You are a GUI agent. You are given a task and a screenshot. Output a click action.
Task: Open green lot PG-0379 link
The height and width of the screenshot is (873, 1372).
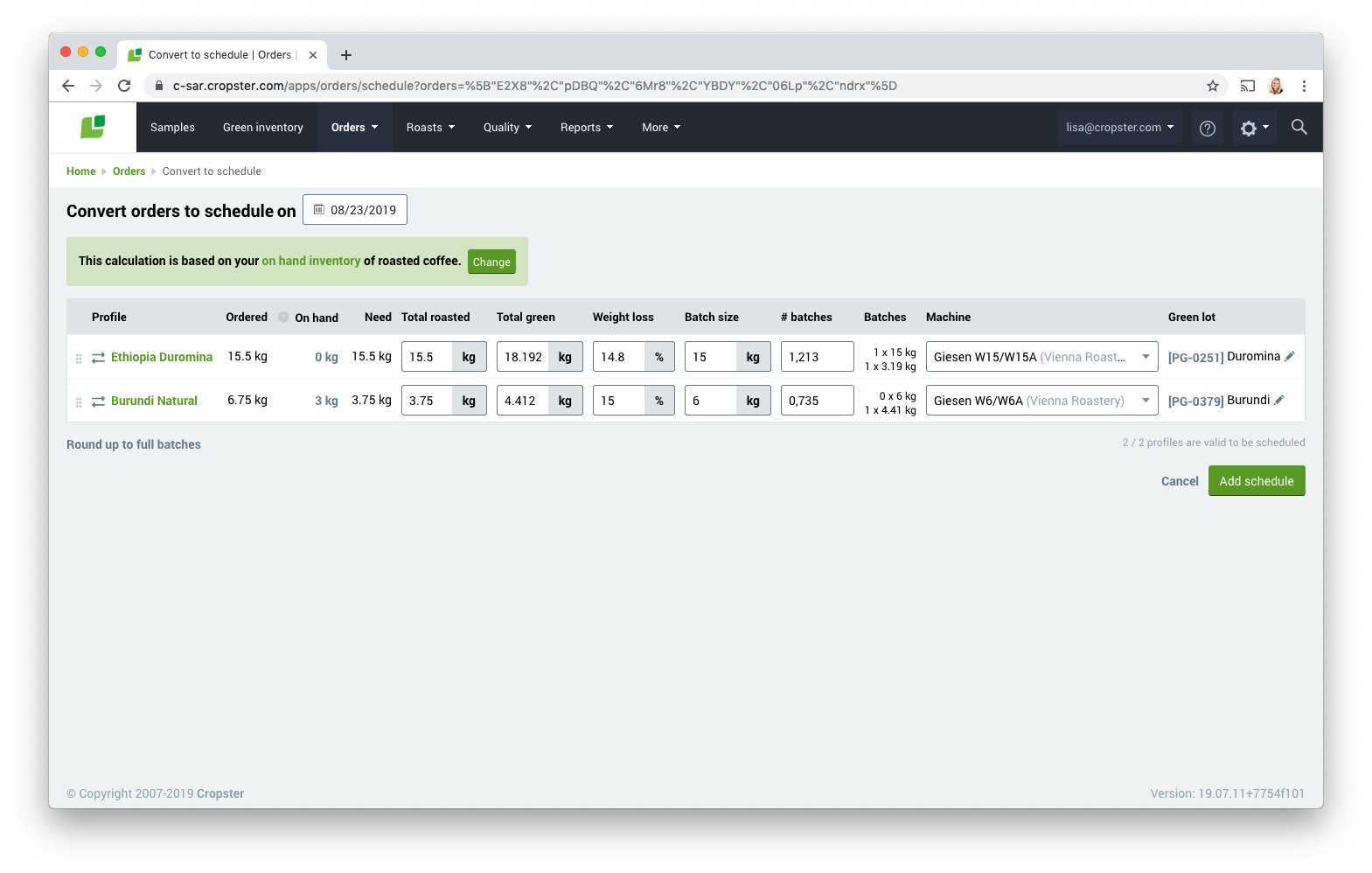[x=1195, y=401]
